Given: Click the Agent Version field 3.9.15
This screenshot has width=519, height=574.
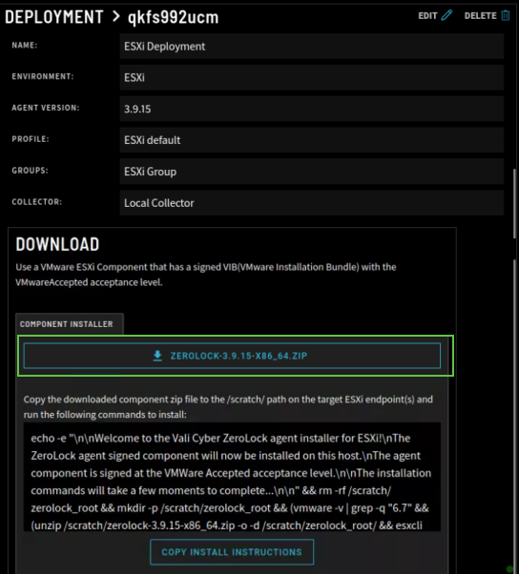Looking at the screenshot, I should click(311, 109).
